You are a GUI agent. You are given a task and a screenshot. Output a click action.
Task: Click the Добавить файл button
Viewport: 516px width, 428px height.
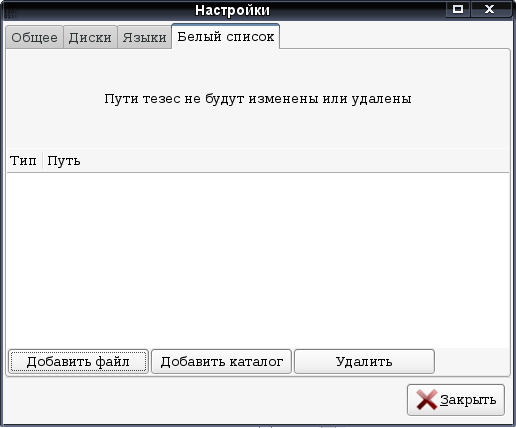tap(78, 362)
